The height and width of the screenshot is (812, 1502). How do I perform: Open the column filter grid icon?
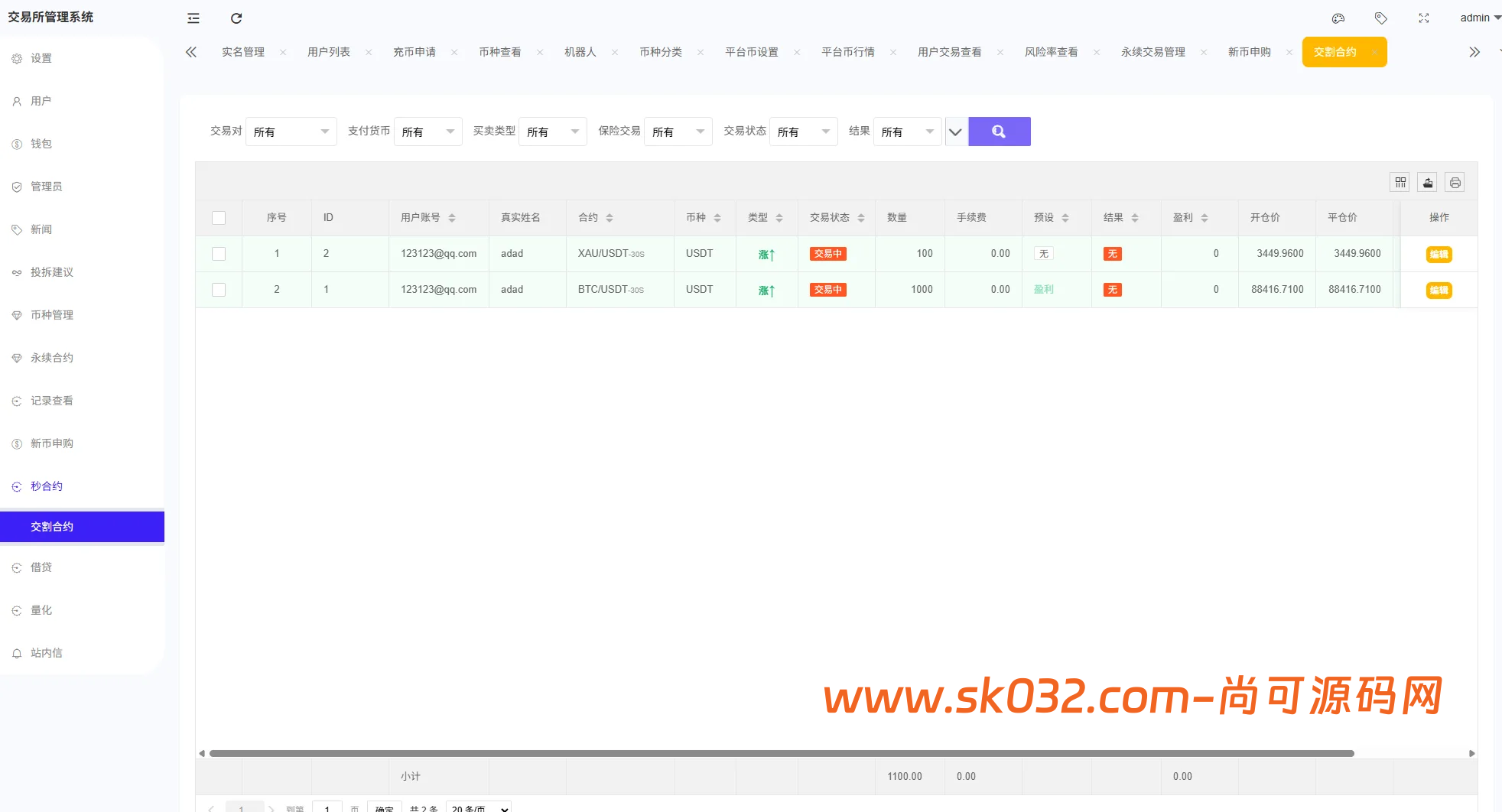(x=1400, y=183)
